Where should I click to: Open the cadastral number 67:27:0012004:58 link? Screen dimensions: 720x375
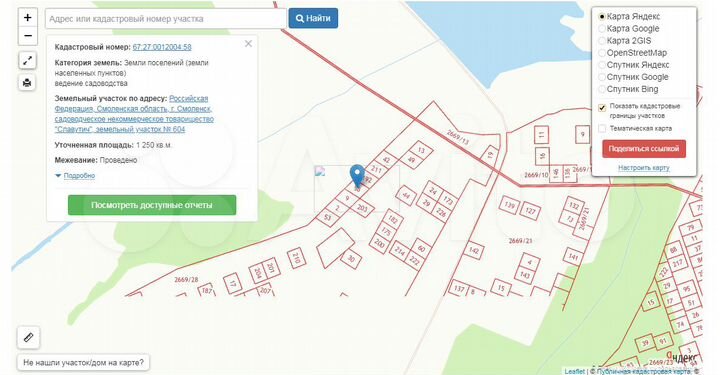pyautogui.click(x=162, y=47)
